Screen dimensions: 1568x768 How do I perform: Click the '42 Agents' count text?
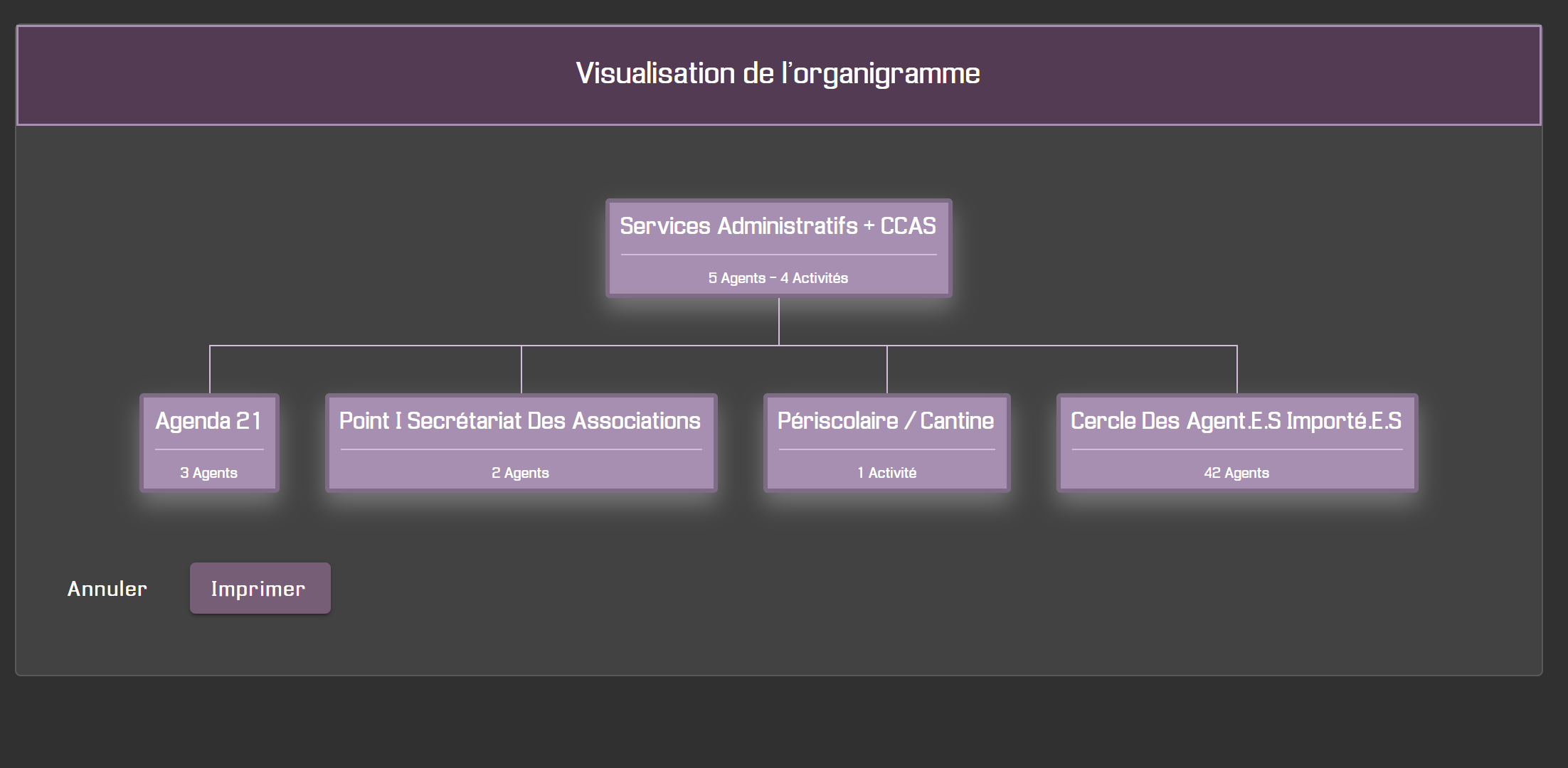(1236, 473)
